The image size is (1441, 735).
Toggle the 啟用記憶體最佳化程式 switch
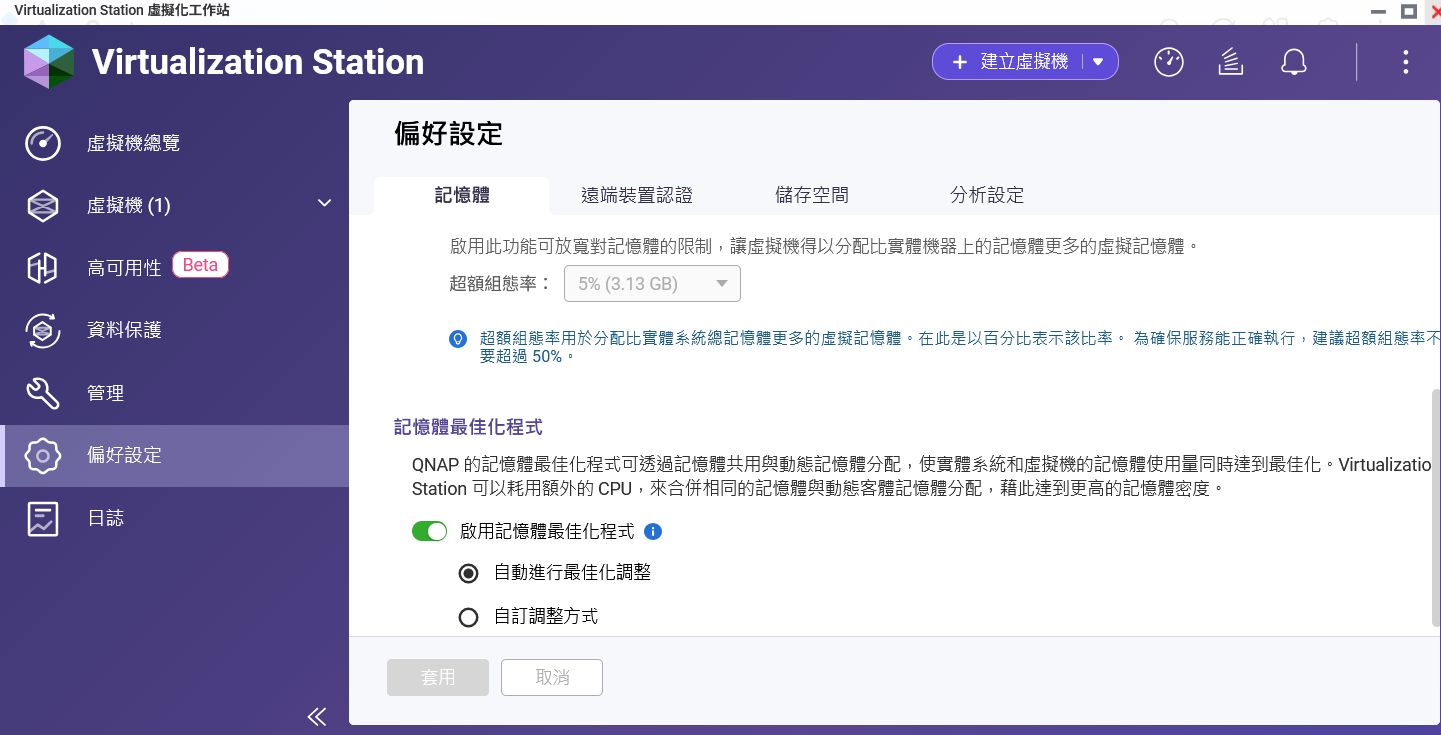[x=429, y=532]
